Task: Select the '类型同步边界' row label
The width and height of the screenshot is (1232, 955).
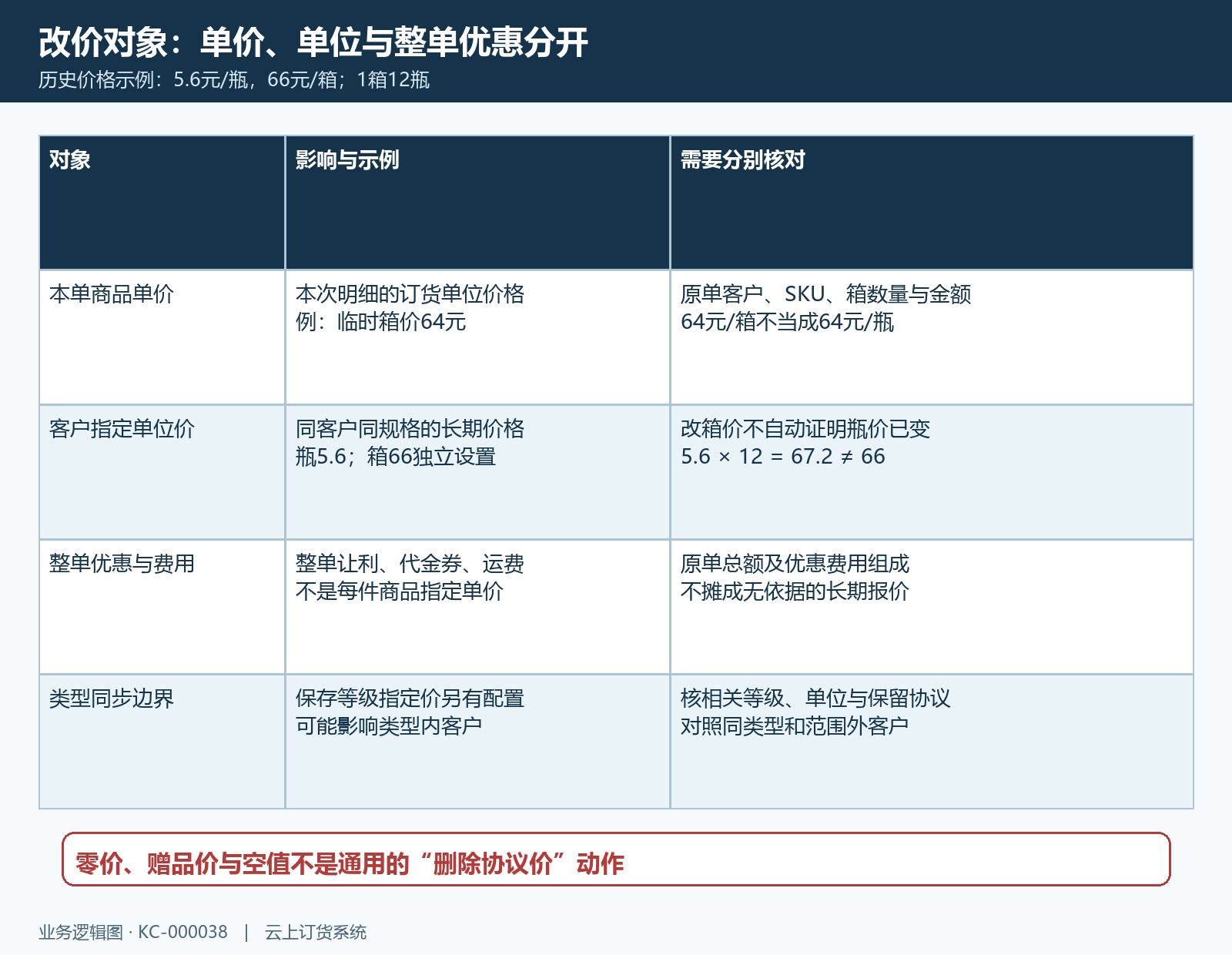Action: pyautogui.click(x=112, y=699)
